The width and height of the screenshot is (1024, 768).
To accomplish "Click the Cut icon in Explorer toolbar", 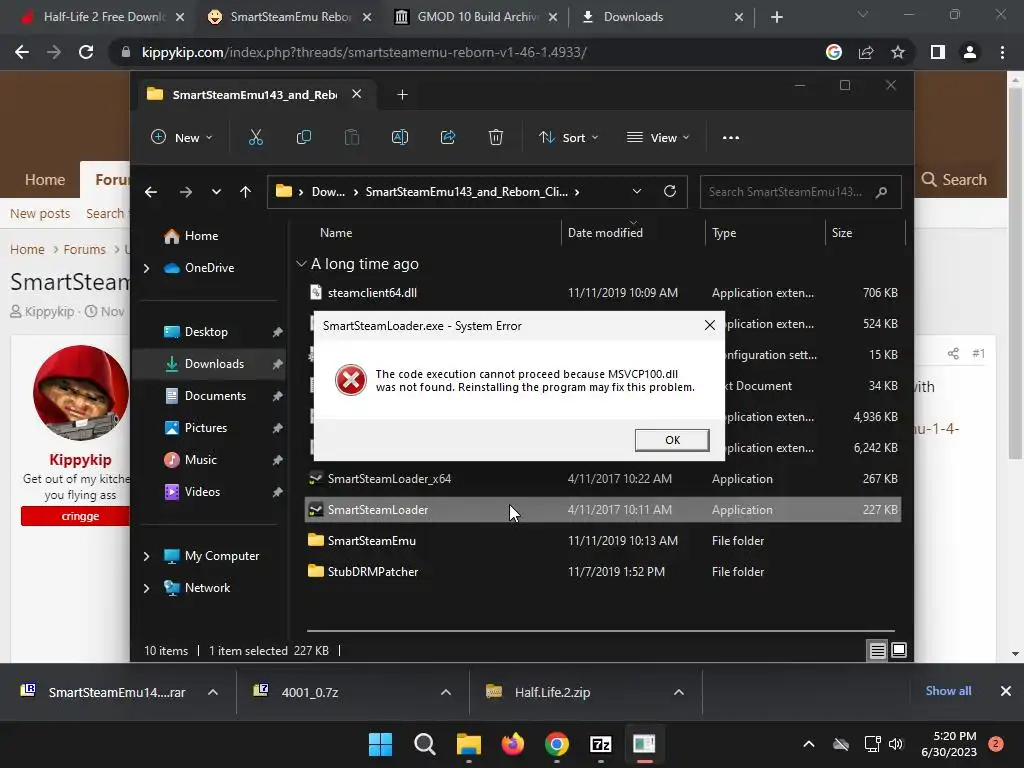I will click(255, 137).
